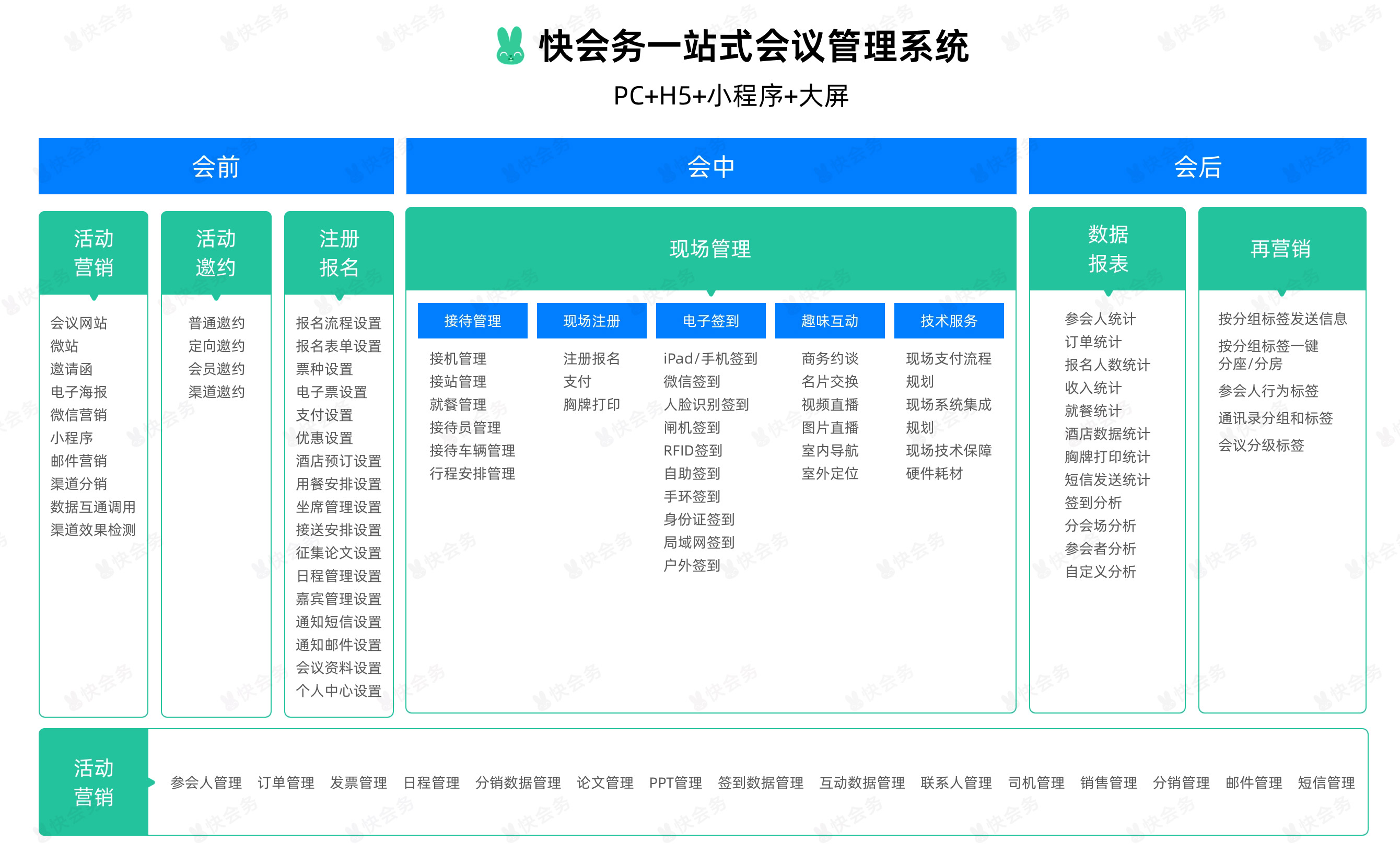Select 按分组标签发送信息
Screen dimensions: 1400x865
tap(1282, 319)
